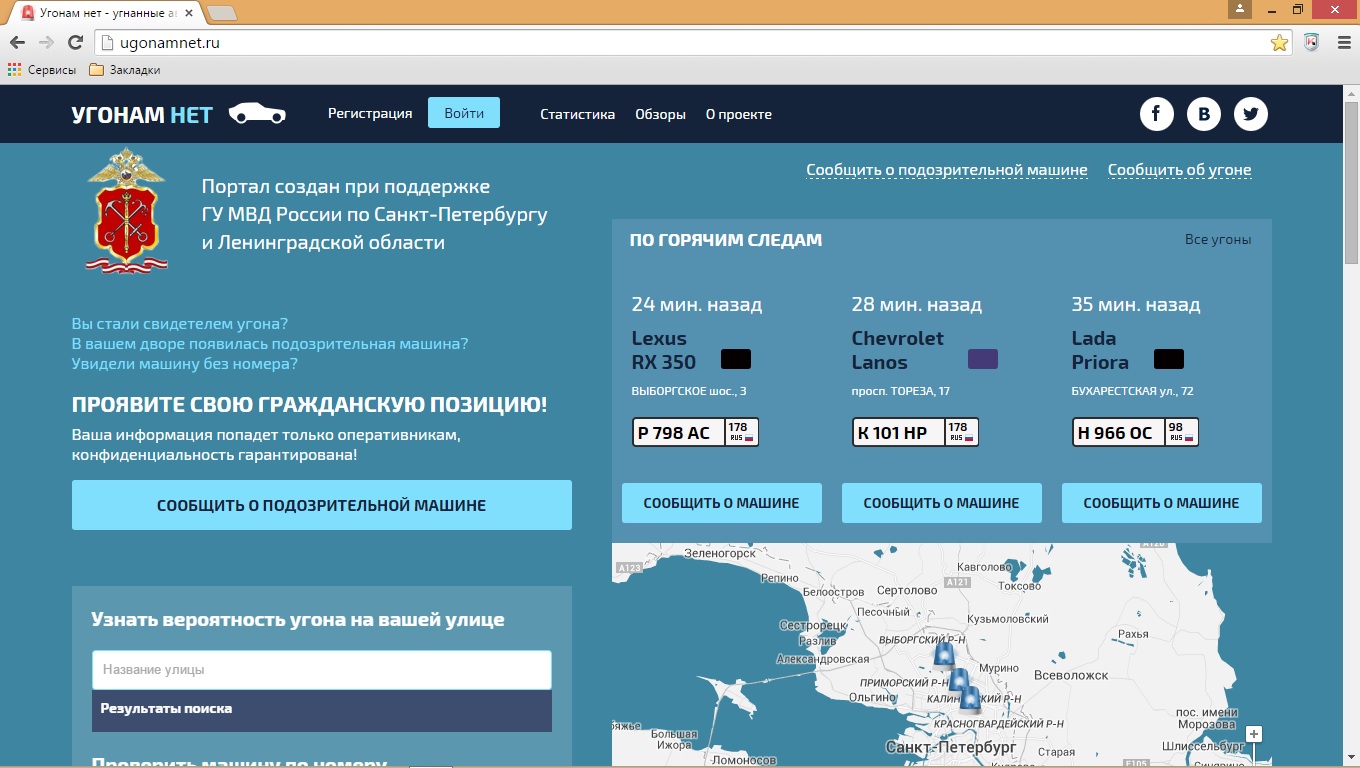Open the Twitter social icon
The height and width of the screenshot is (768, 1360).
click(x=1250, y=114)
